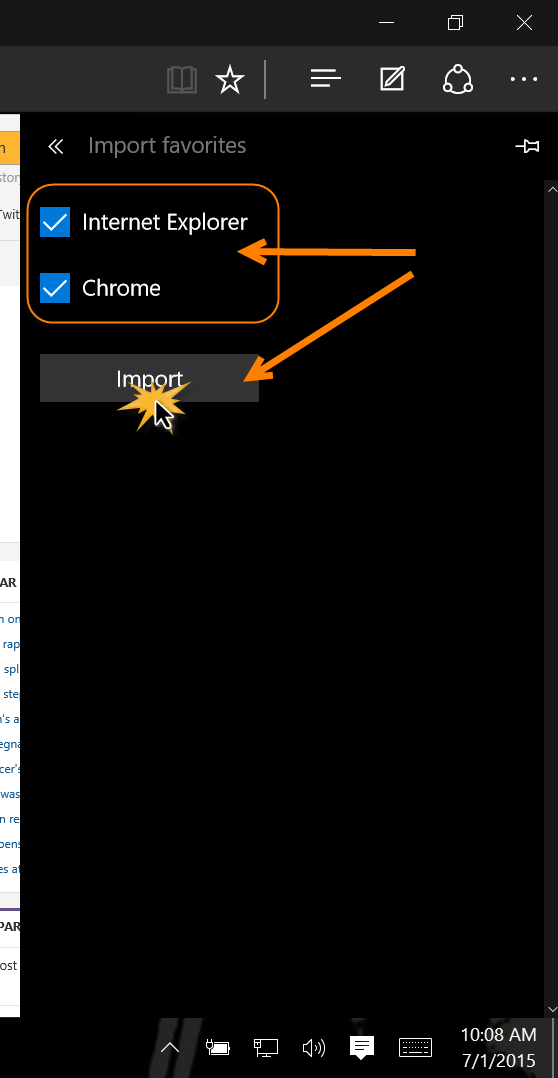
Task: Open the Hub three-lines icon
Action: 326,79
